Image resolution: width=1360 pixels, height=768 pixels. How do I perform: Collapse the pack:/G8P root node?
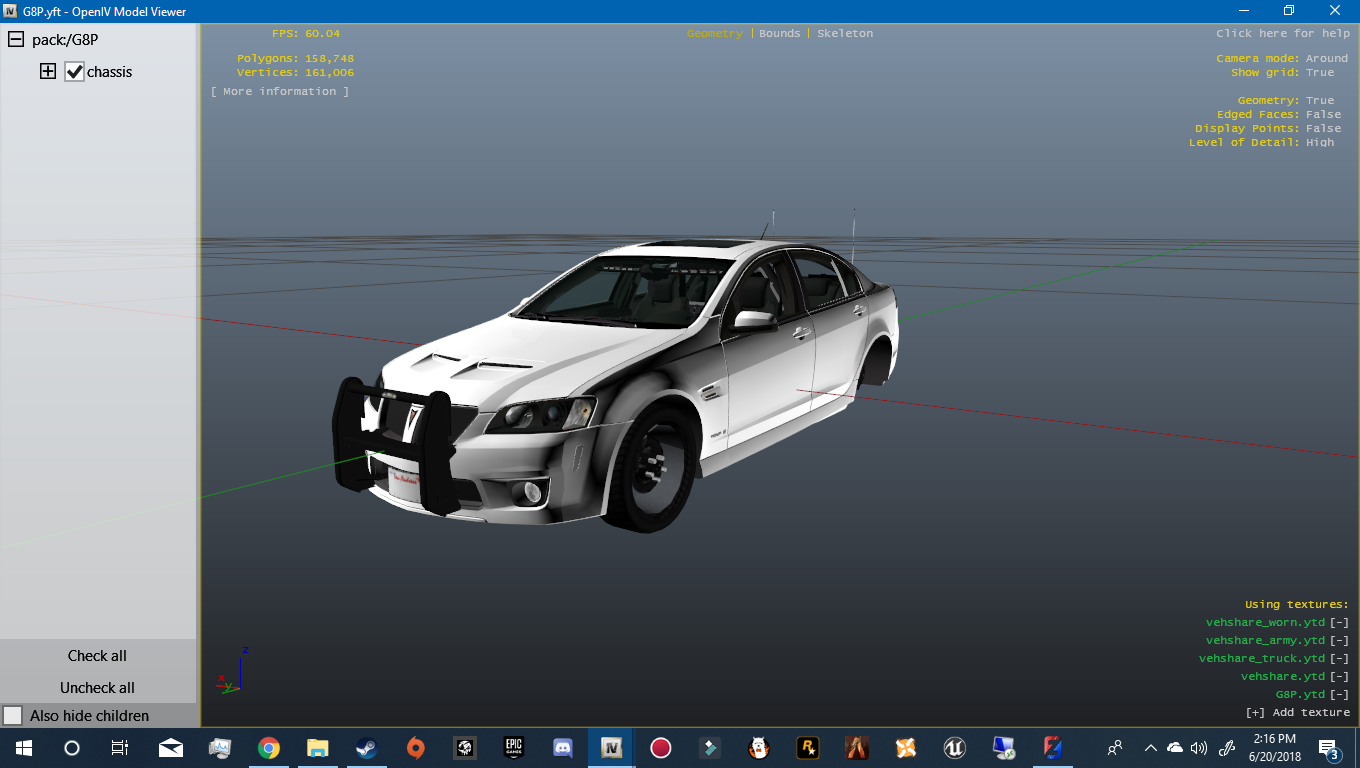tap(16, 40)
